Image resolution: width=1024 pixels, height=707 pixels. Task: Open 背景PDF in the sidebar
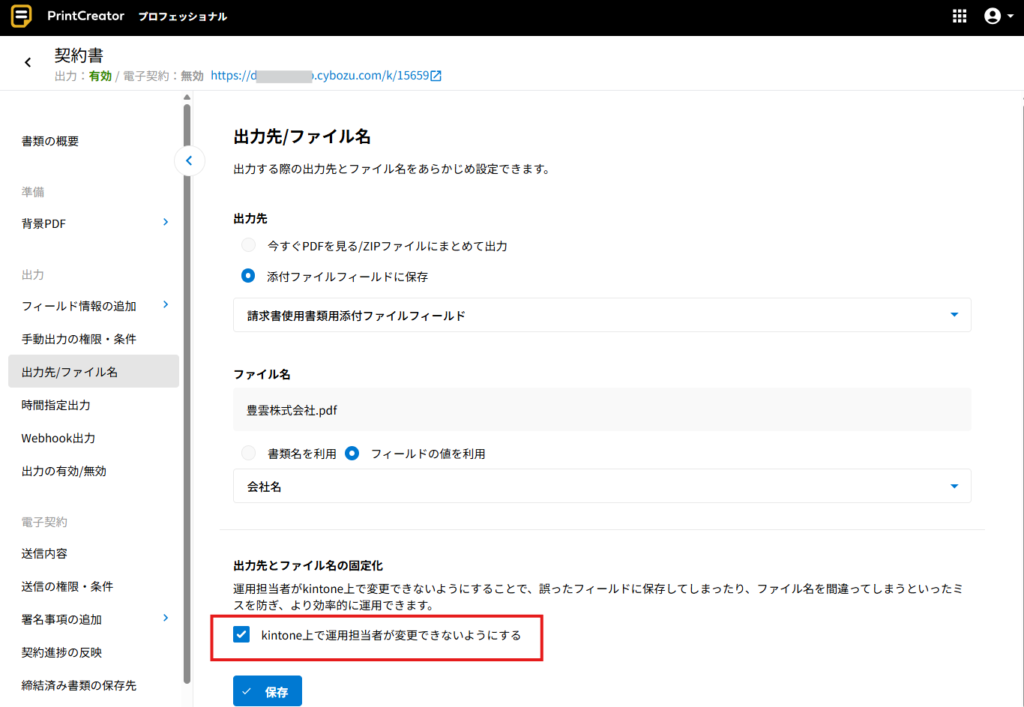tap(44, 224)
